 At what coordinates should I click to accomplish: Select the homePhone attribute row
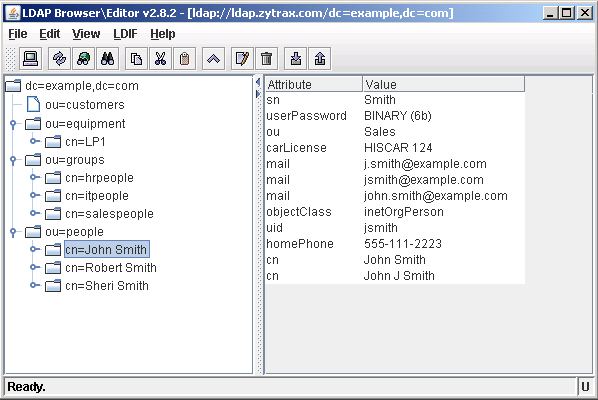tap(395, 244)
